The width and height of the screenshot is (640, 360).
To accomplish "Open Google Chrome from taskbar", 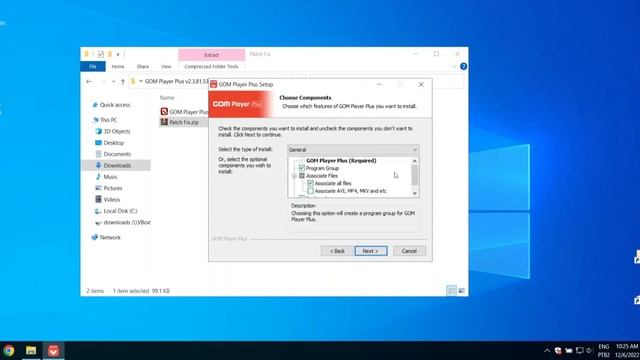I will point(9,351).
